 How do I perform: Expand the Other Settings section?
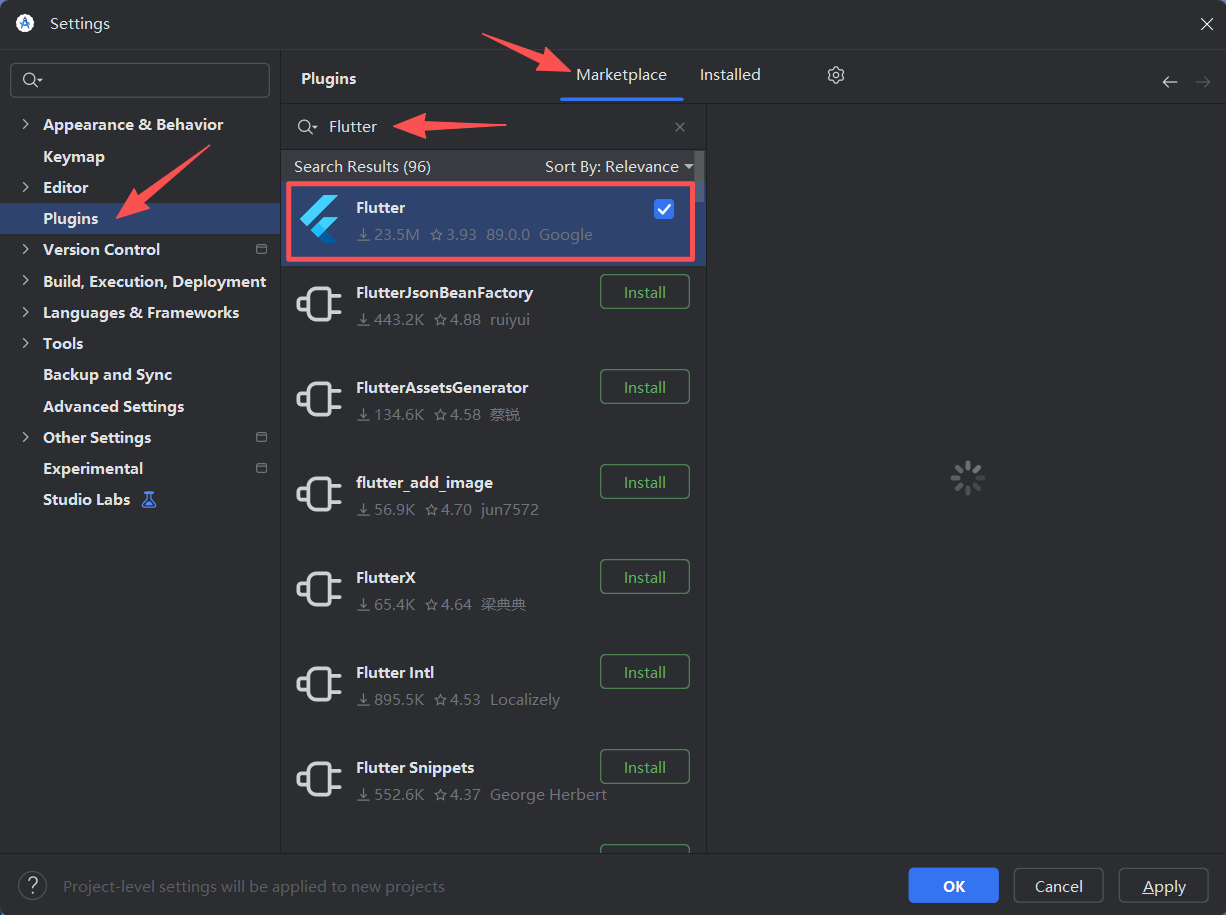tap(25, 437)
